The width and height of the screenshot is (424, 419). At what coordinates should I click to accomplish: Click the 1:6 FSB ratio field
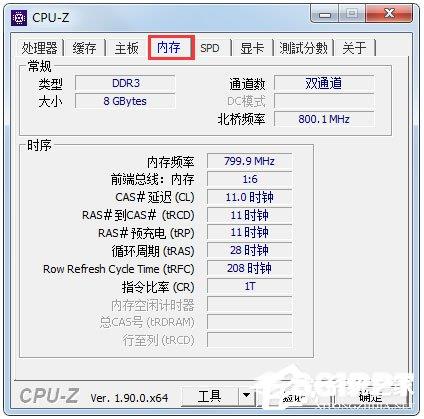(249, 179)
